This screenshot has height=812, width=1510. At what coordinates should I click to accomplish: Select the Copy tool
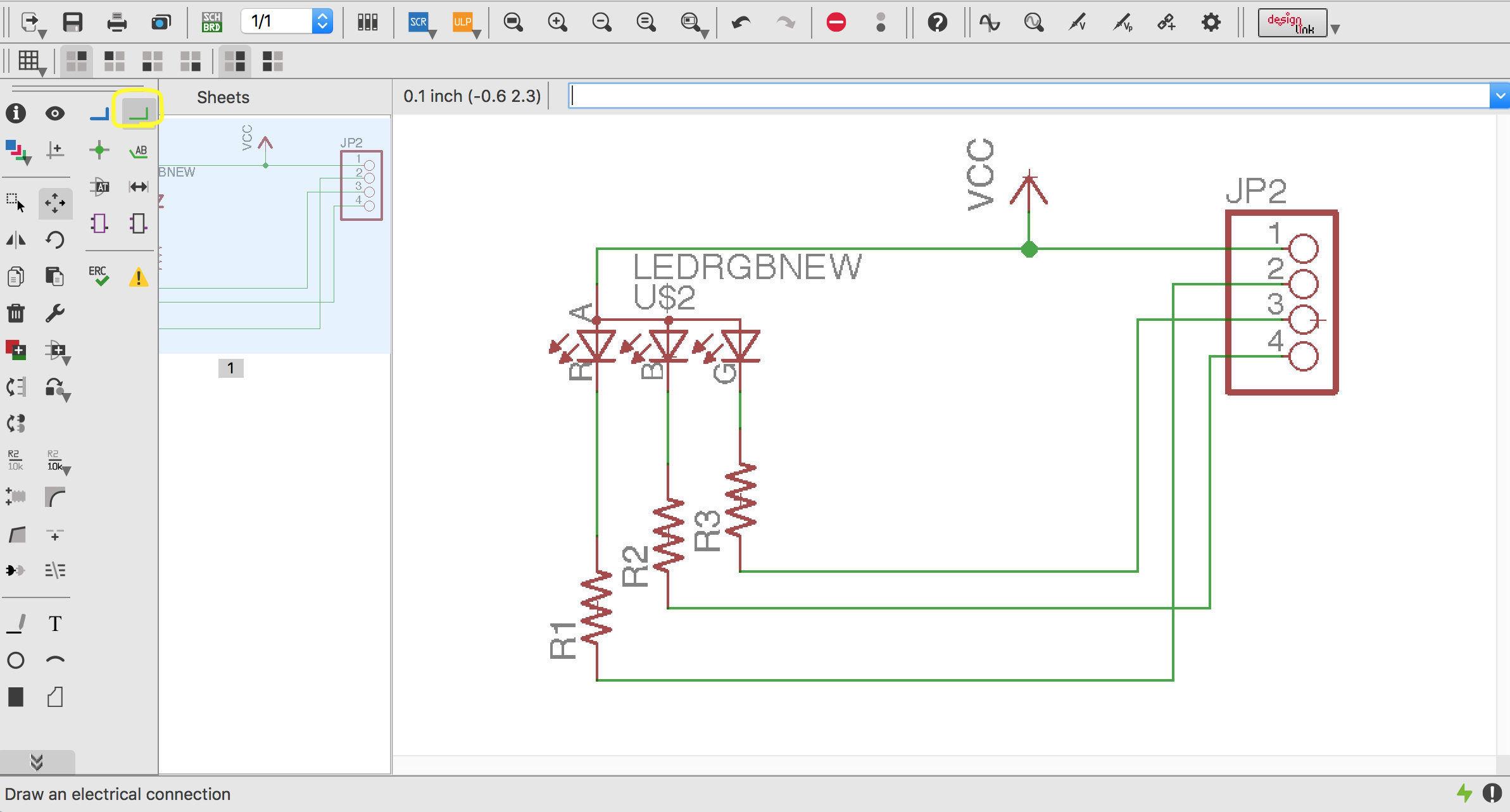(x=16, y=277)
